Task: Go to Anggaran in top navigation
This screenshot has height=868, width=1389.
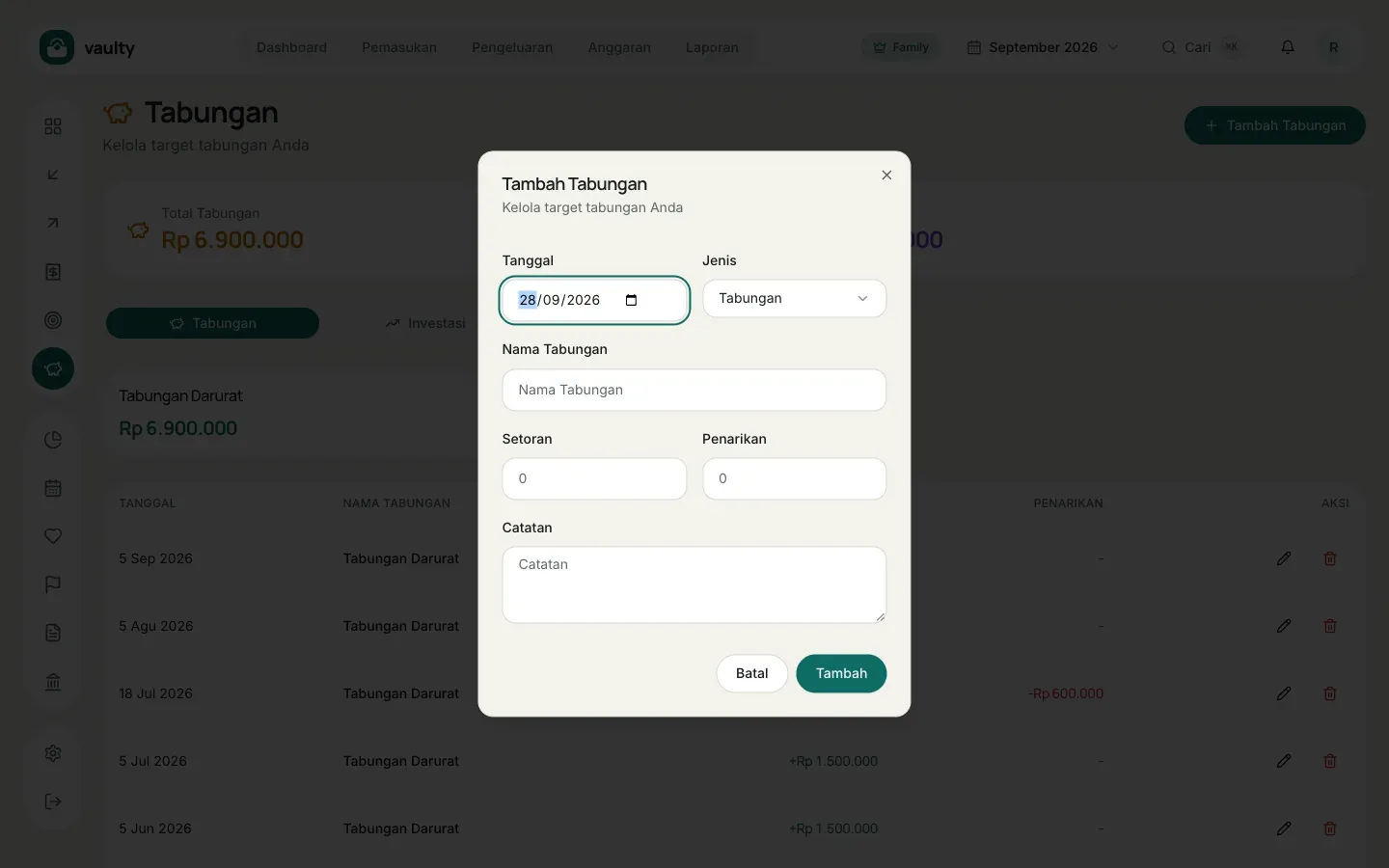Action: (619, 47)
